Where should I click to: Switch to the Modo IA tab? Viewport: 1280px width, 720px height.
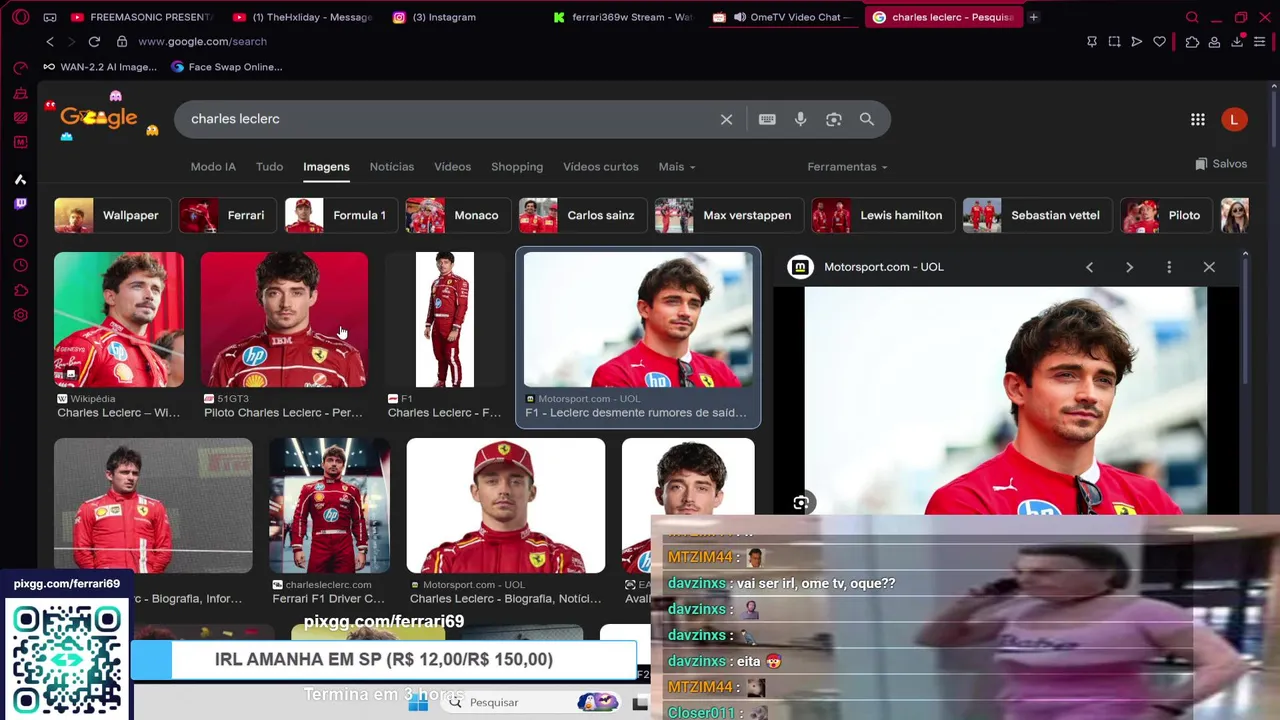(x=213, y=167)
